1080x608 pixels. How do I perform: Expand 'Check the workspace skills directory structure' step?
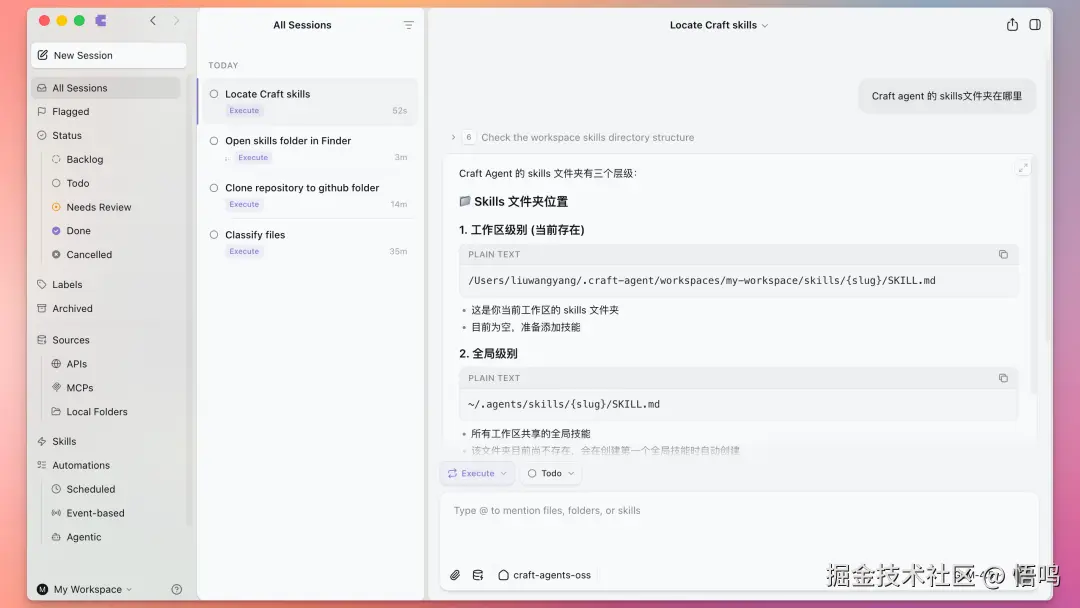point(452,137)
